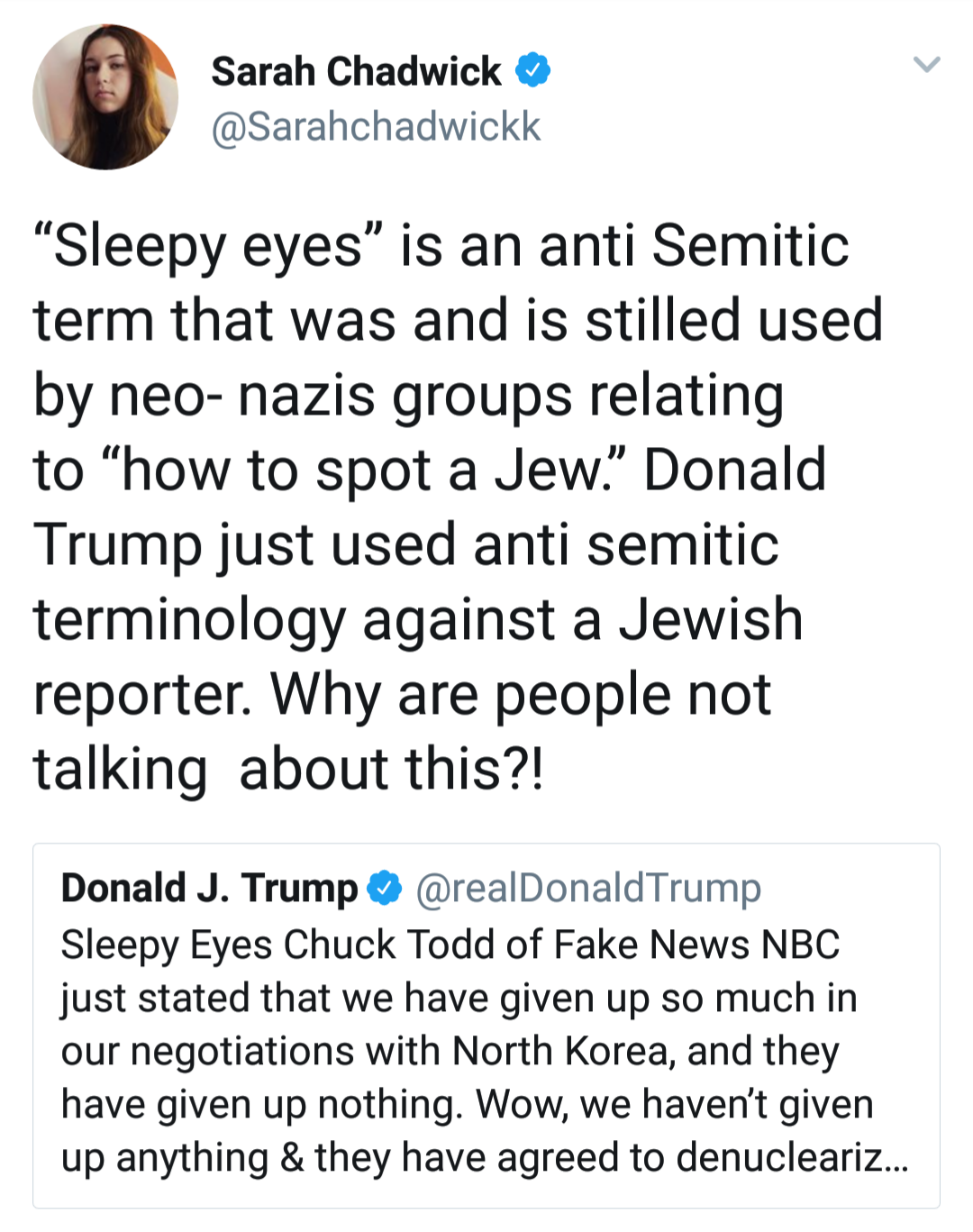Open the @realDonaldTrump handle
The height and width of the screenshot is (1232, 973).
coord(588,888)
